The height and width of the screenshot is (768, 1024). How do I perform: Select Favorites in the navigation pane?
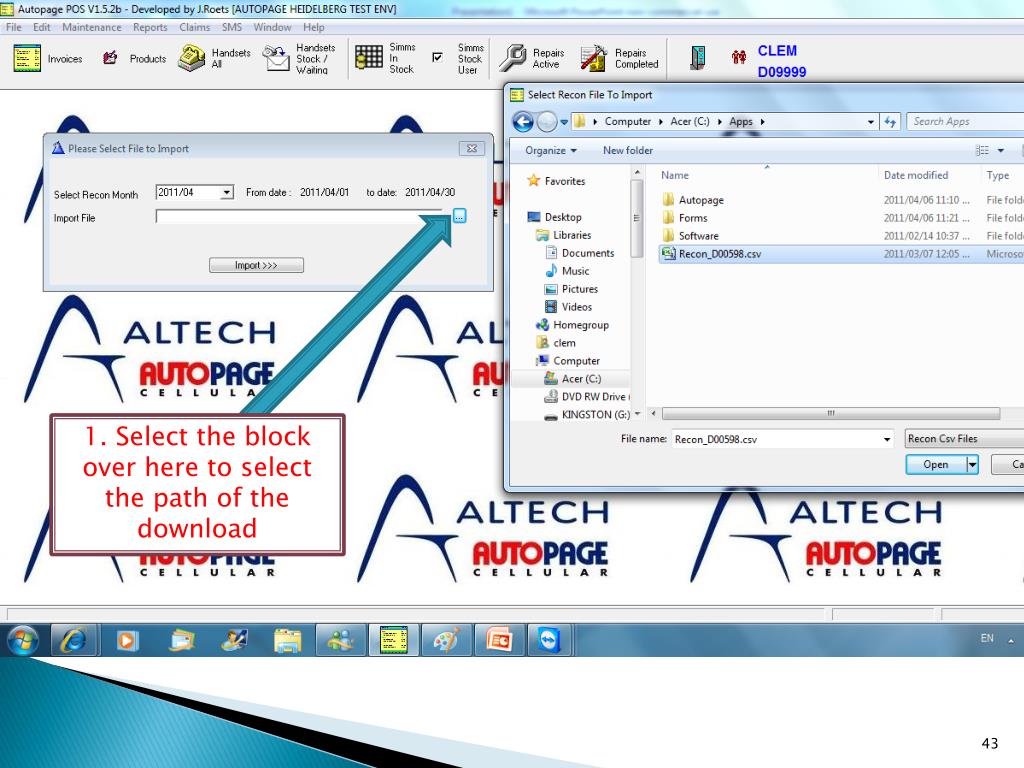pyautogui.click(x=564, y=181)
